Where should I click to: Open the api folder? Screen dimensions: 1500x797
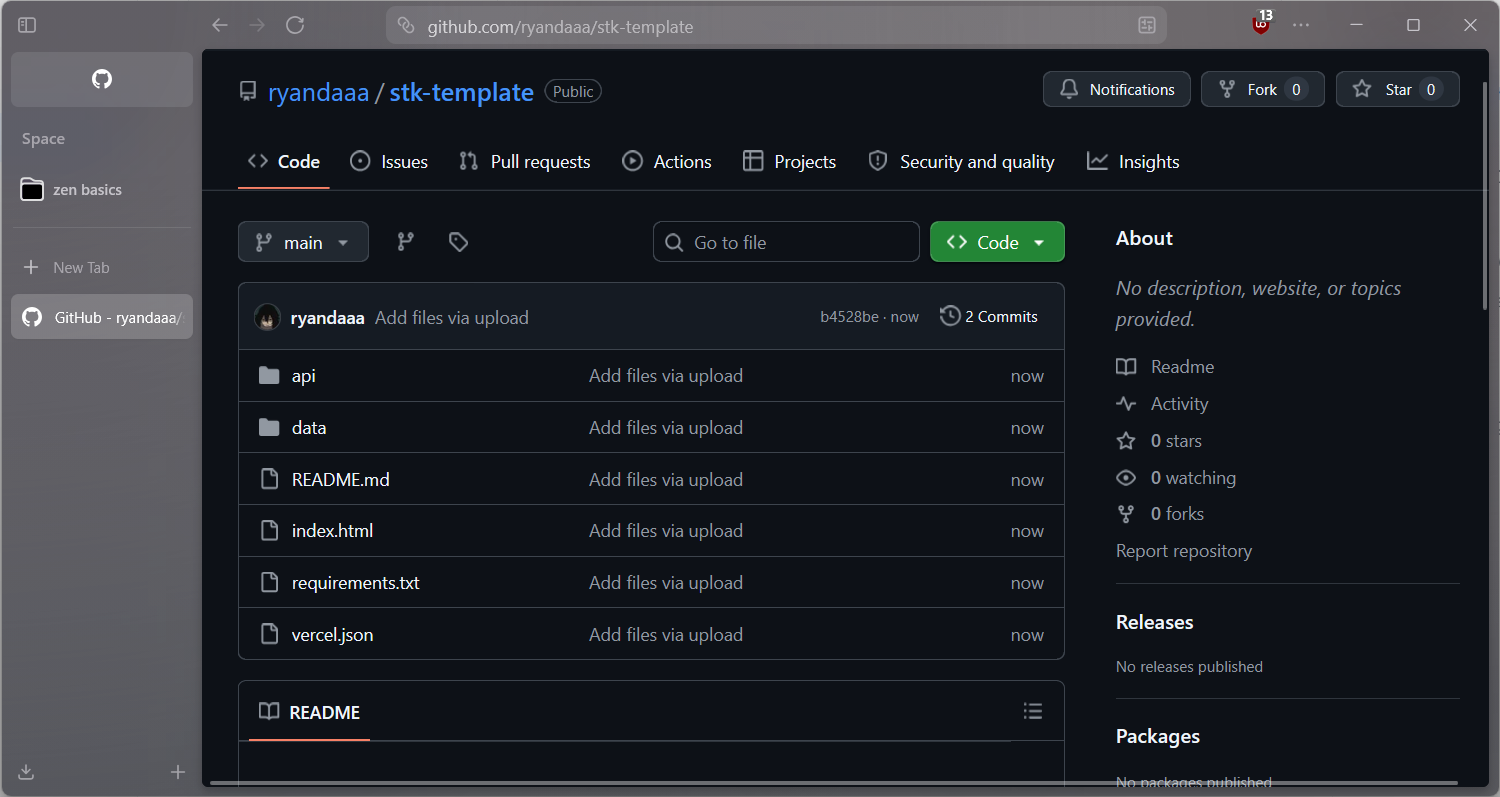(x=304, y=376)
